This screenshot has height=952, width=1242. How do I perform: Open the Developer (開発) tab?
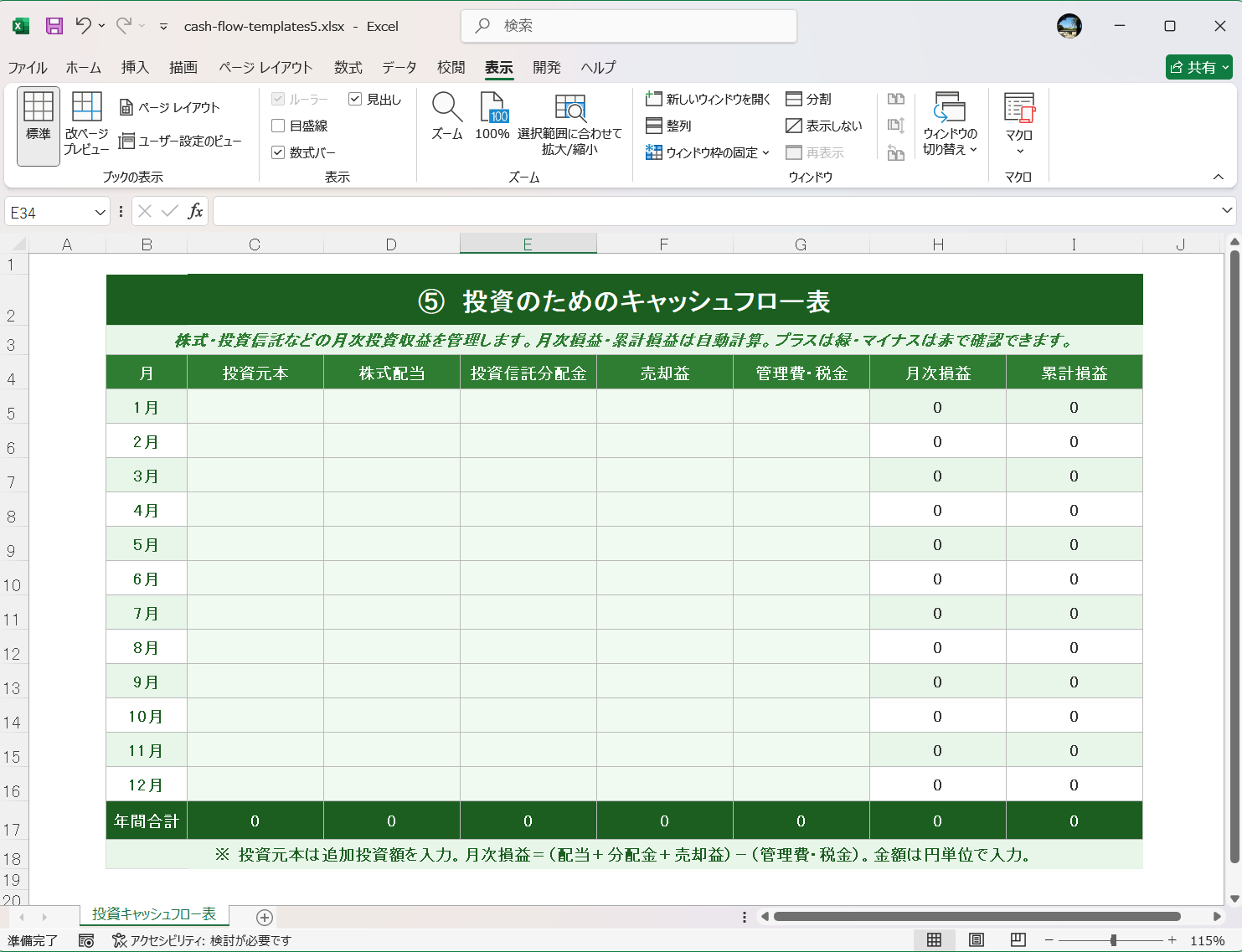[x=547, y=68]
